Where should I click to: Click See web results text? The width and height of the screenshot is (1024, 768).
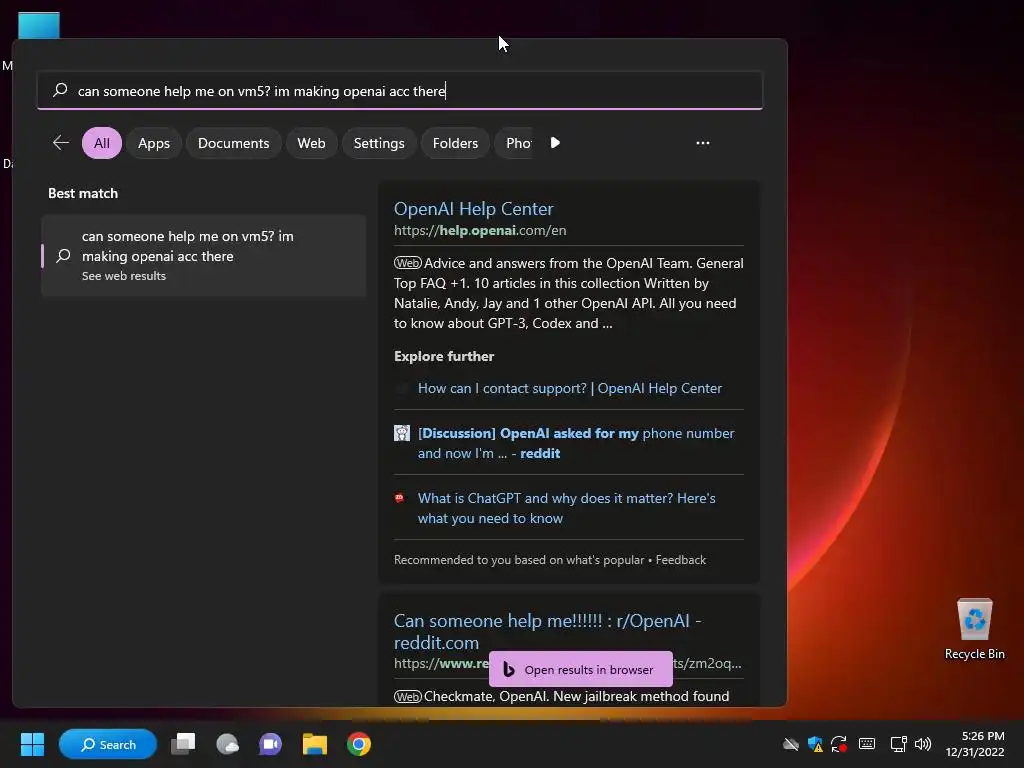[124, 276]
